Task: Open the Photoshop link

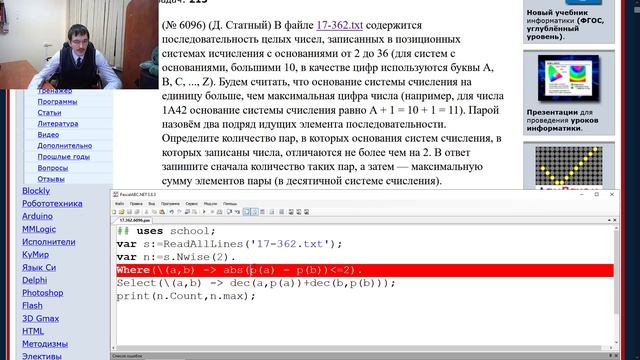Action: click(42, 293)
